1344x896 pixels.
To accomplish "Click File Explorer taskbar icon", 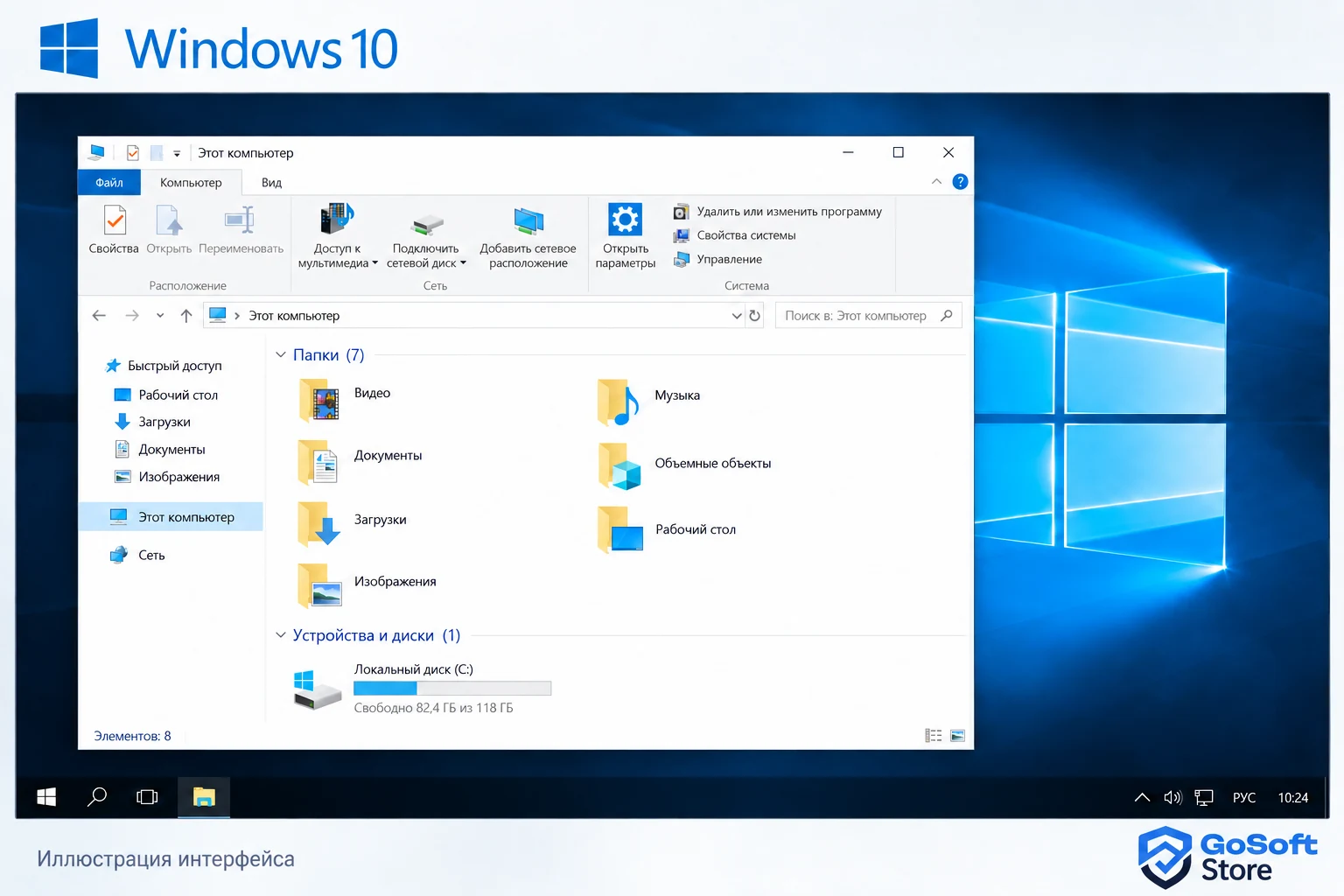I will pos(204,797).
